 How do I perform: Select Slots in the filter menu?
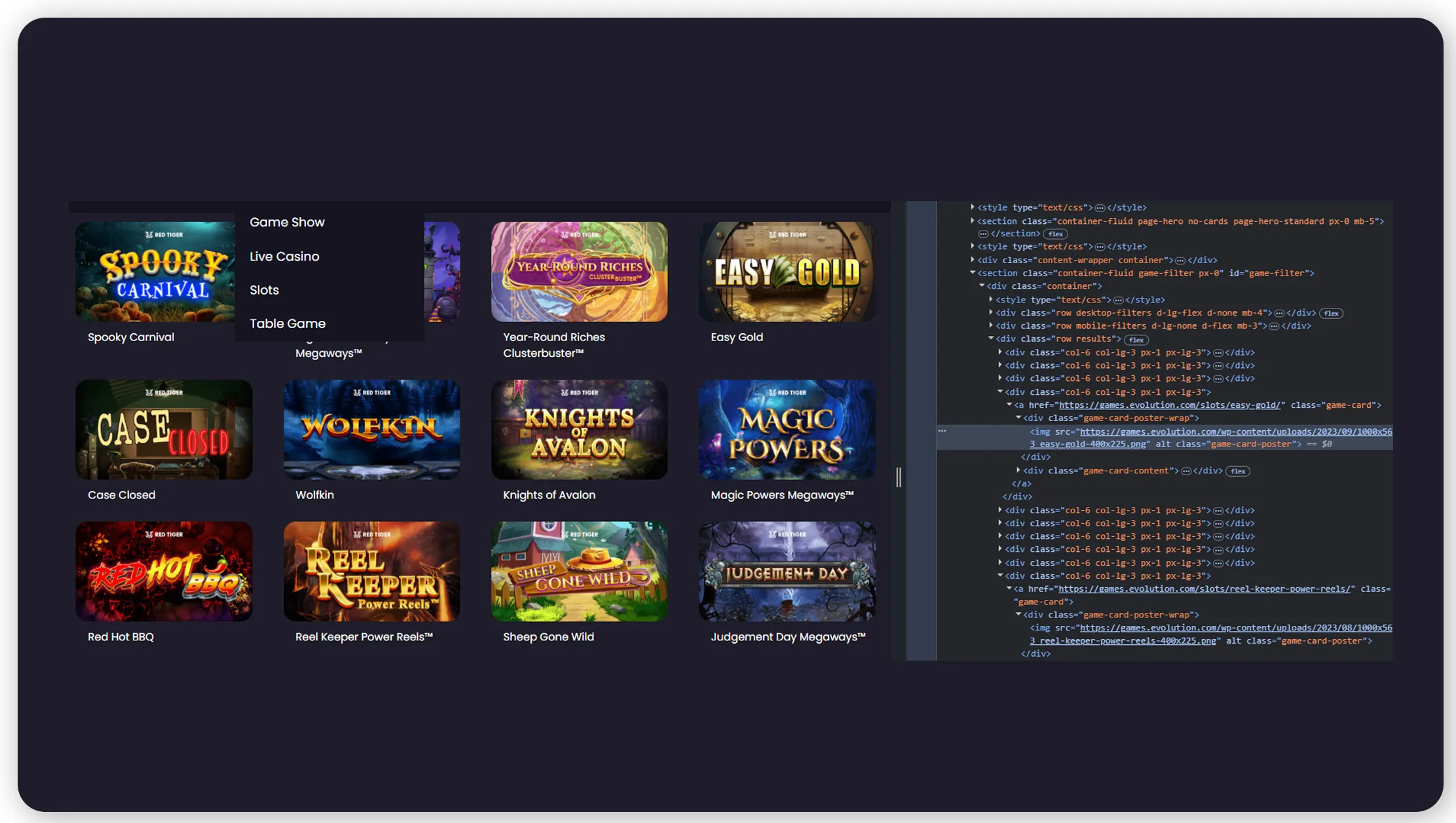pyautogui.click(x=264, y=289)
